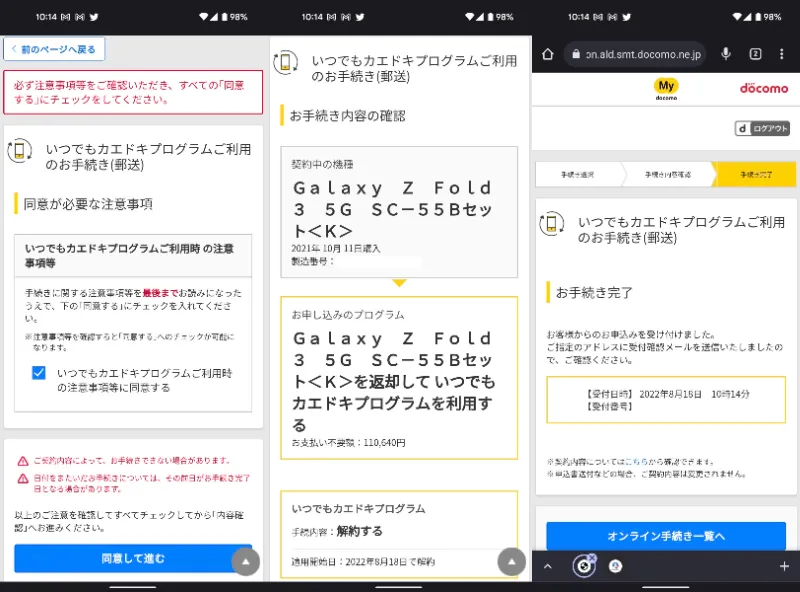Tap the scroll-to-top arrow beside 同意して進む
Screen dimensions: 800x592
(x=245, y=561)
